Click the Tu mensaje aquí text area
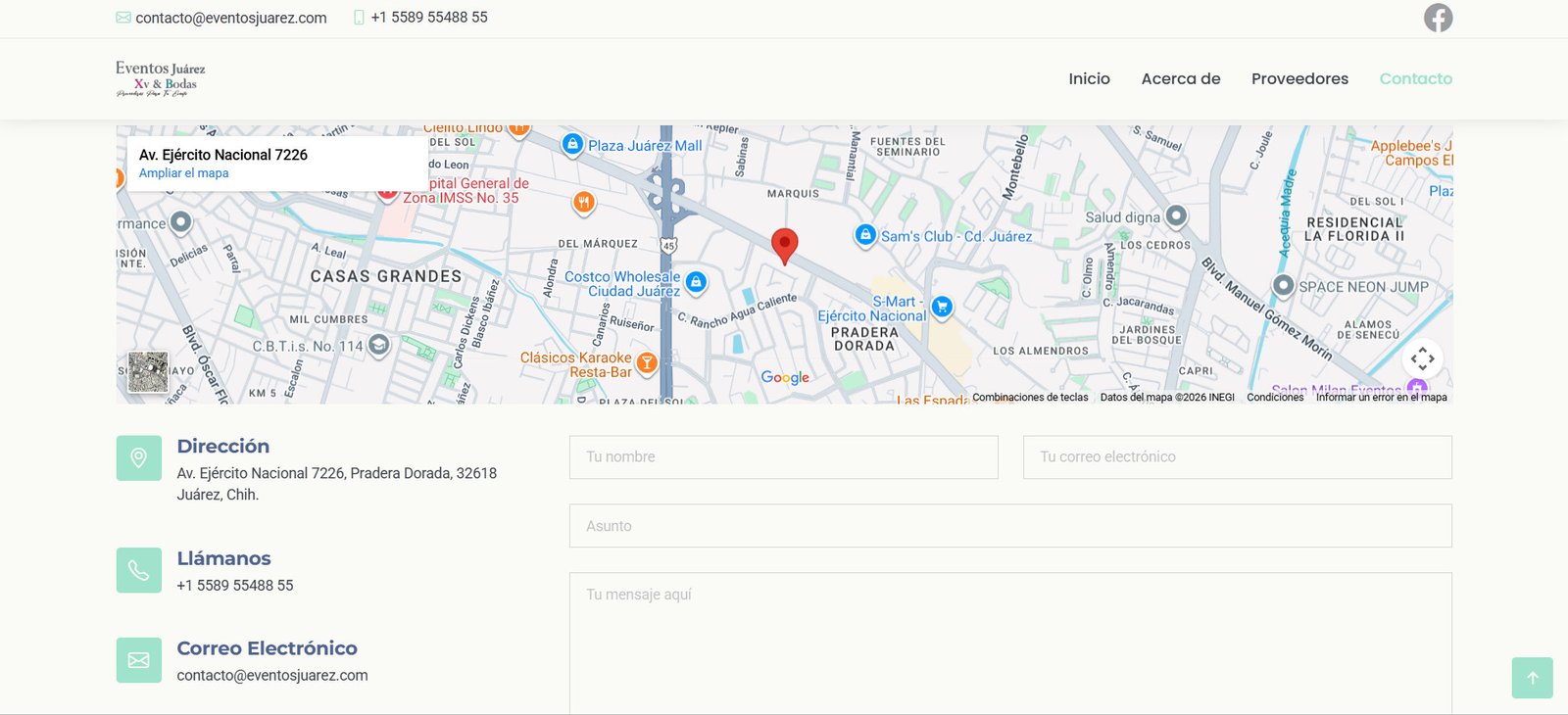 click(1009, 642)
